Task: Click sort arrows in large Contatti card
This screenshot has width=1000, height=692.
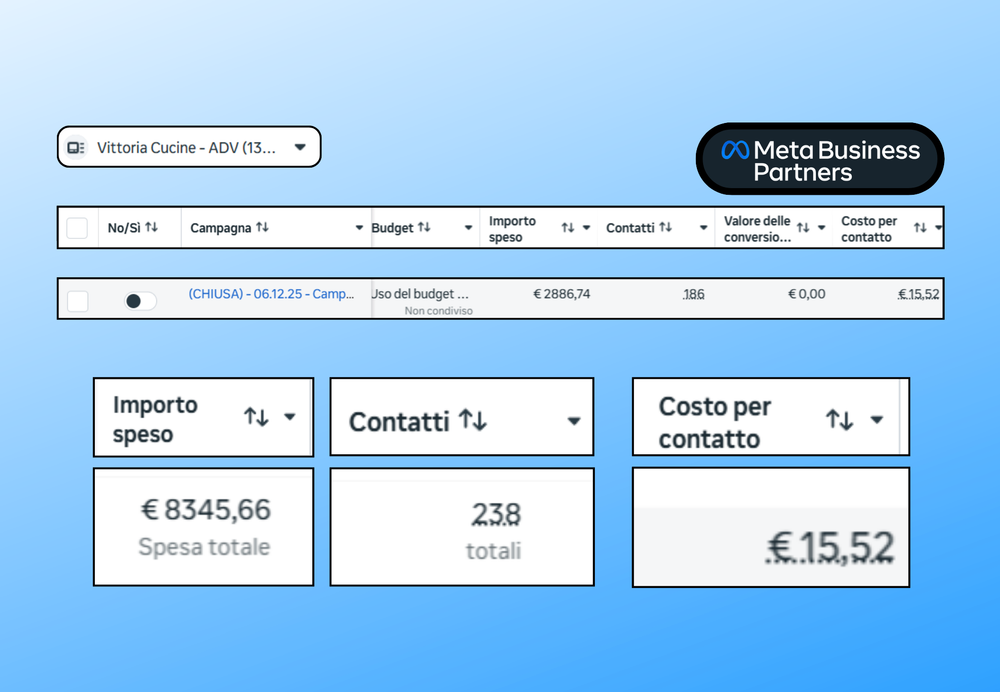Action: [x=473, y=420]
